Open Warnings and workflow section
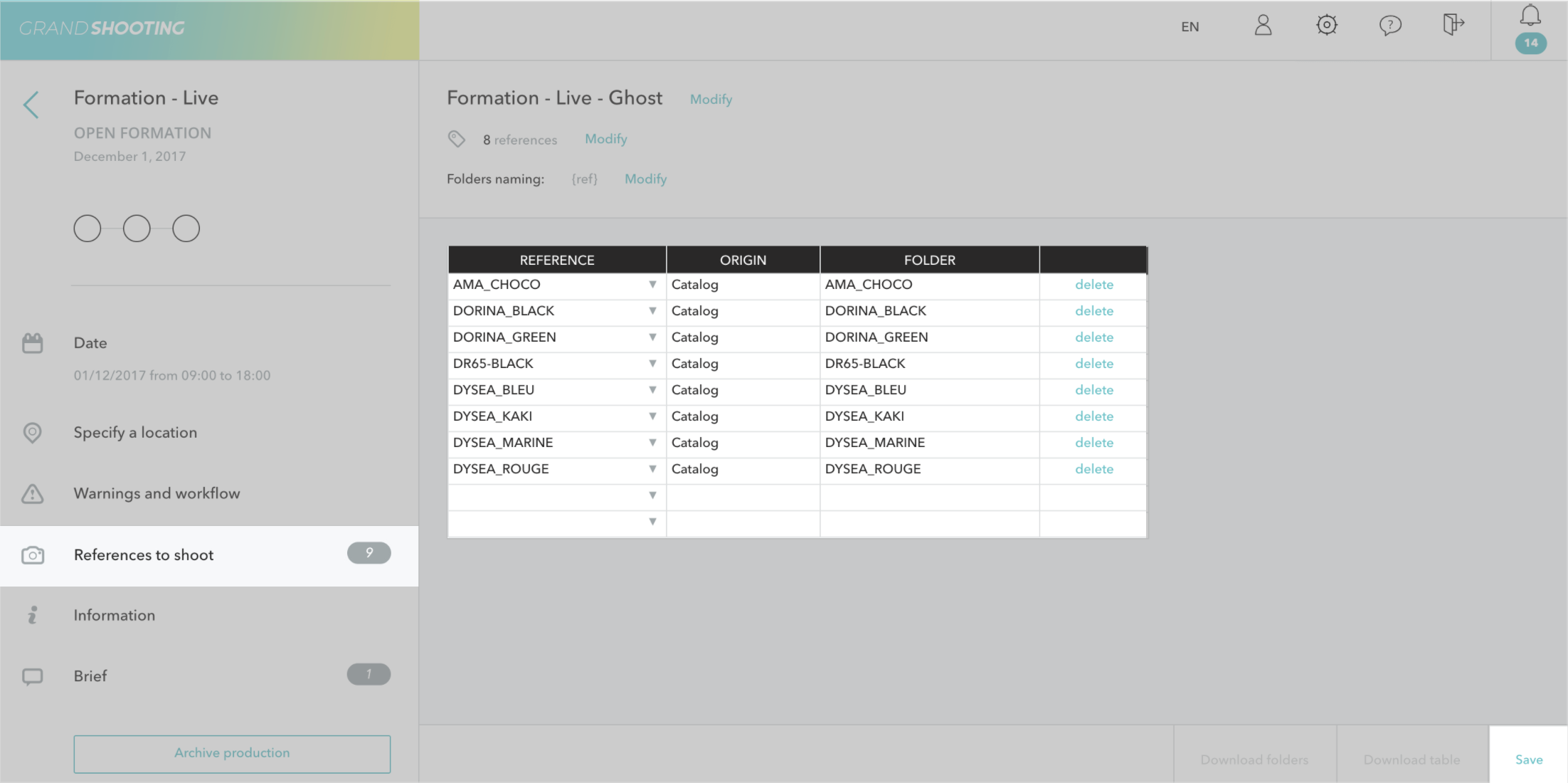The width and height of the screenshot is (1568, 783). click(157, 493)
